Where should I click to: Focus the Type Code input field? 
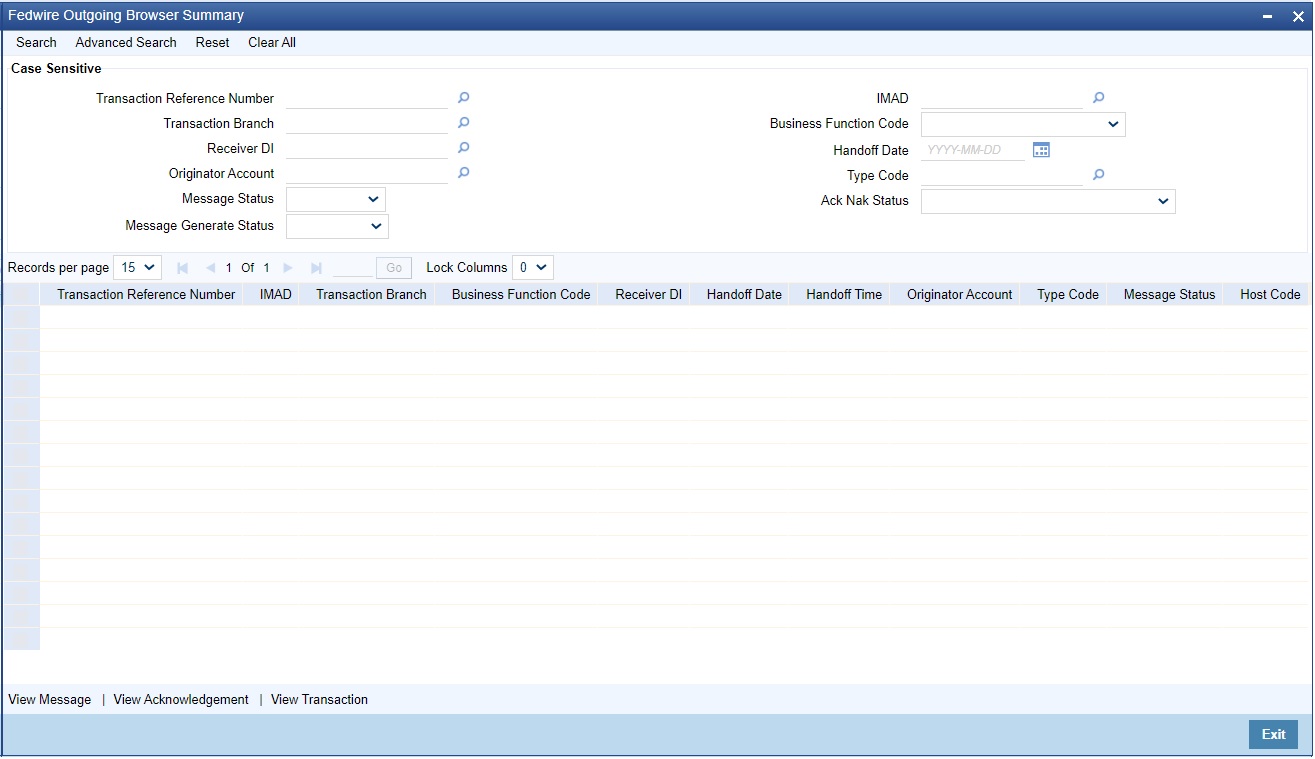[x=1002, y=175]
